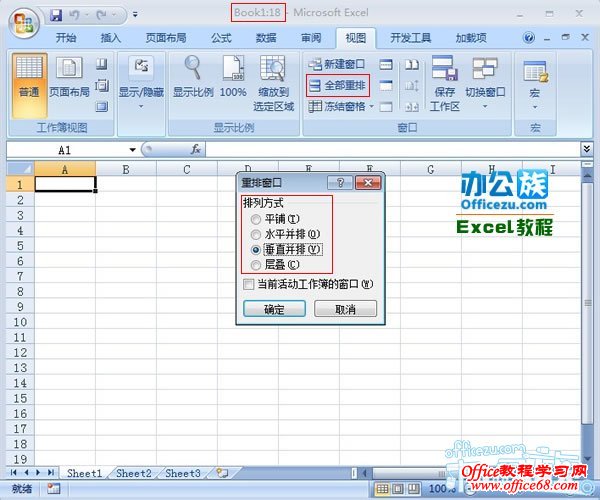Image resolution: width=600 pixels, height=500 pixels.
Task: Open 公式 Formulas tab
Action: [221, 38]
